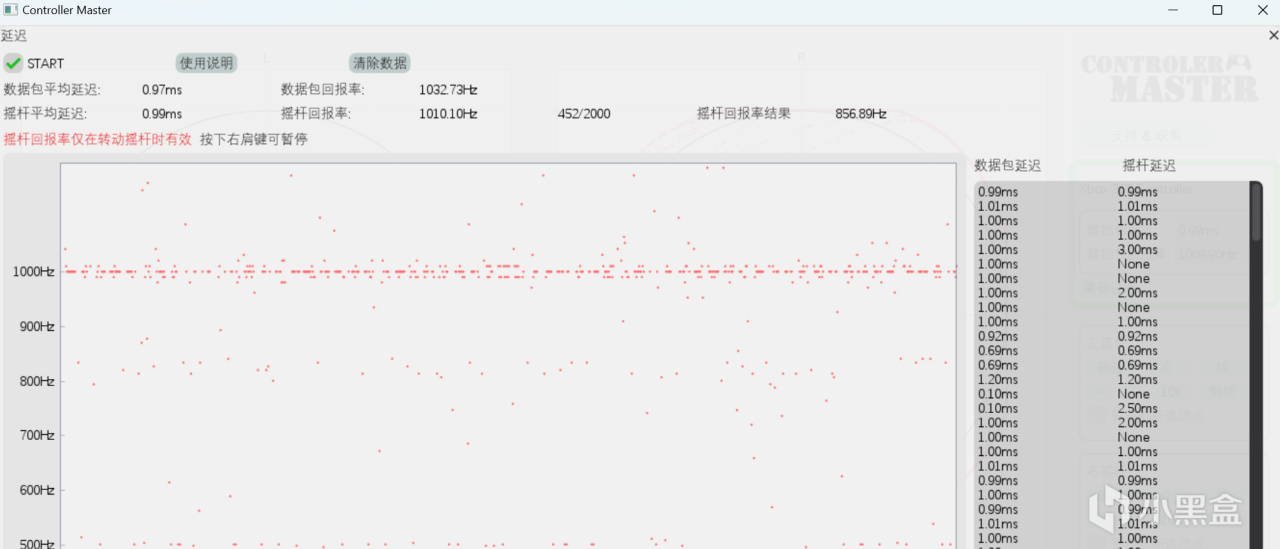The image size is (1280, 549).
Task: Maximize the Controller Master window
Action: [x=1217, y=10]
